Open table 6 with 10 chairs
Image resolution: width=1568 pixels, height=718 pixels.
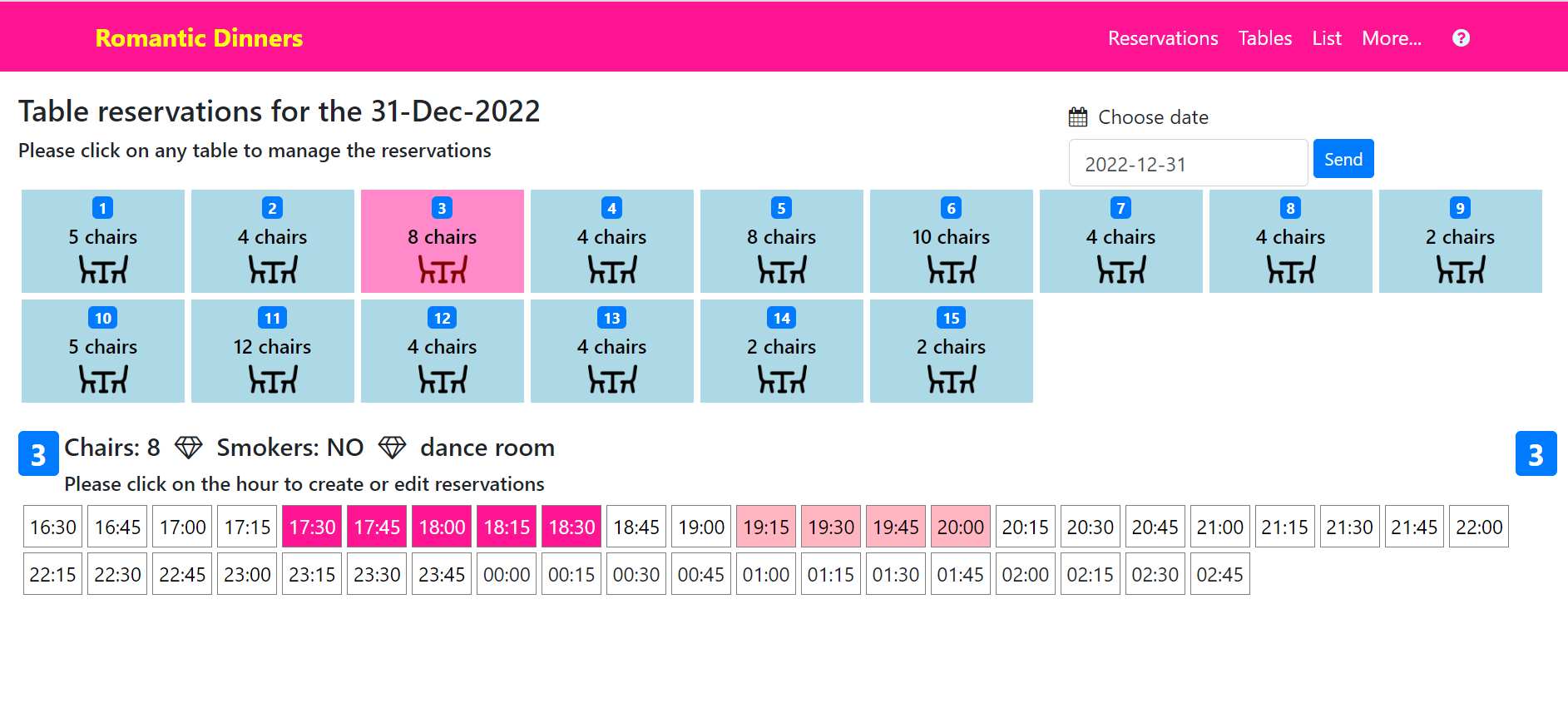(951, 241)
